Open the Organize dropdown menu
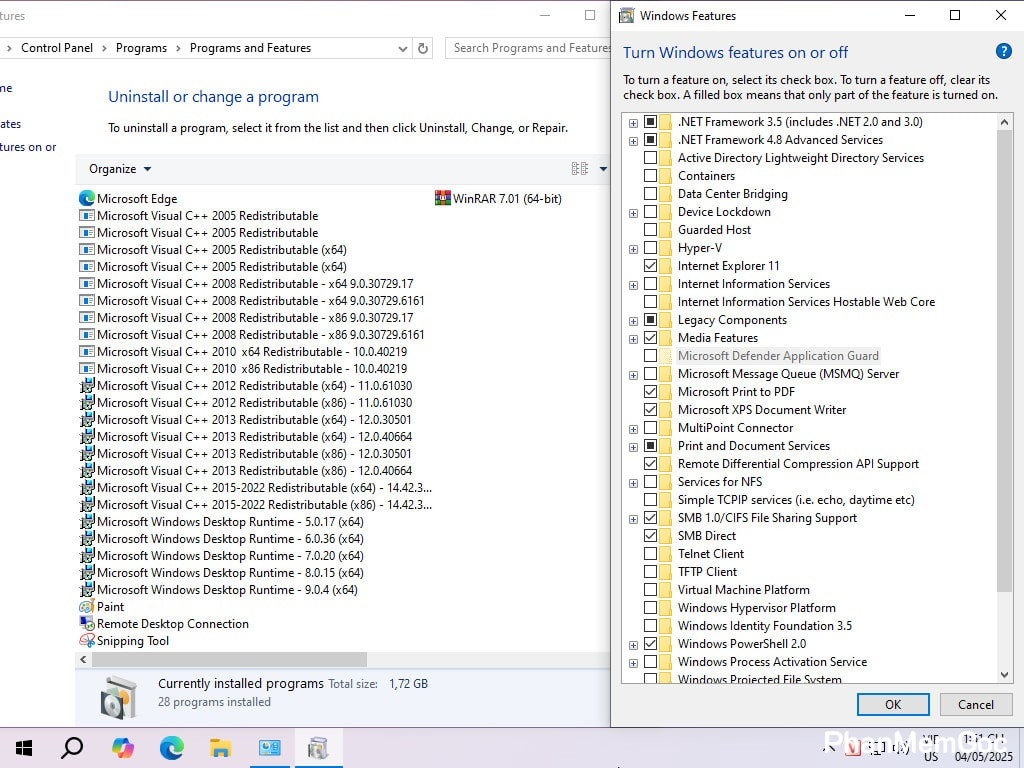This screenshot has height=768, width=1024. [x=120, y=169]
